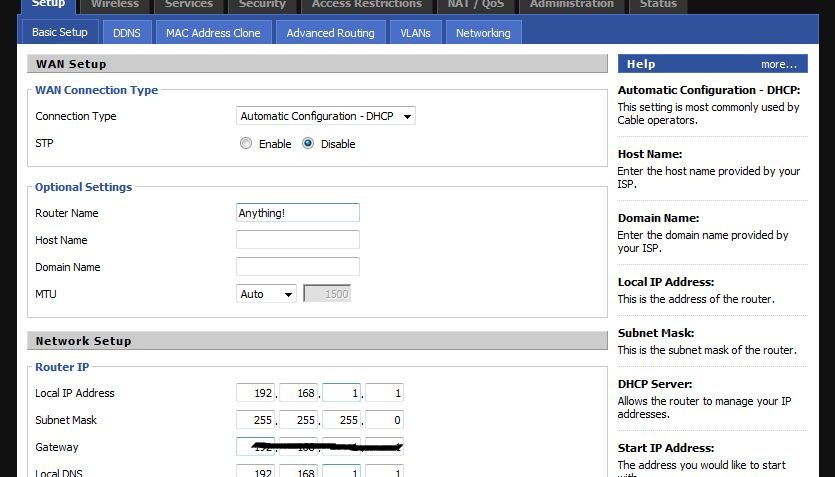Select the Basic Setup tab

(x=60, y=32)
